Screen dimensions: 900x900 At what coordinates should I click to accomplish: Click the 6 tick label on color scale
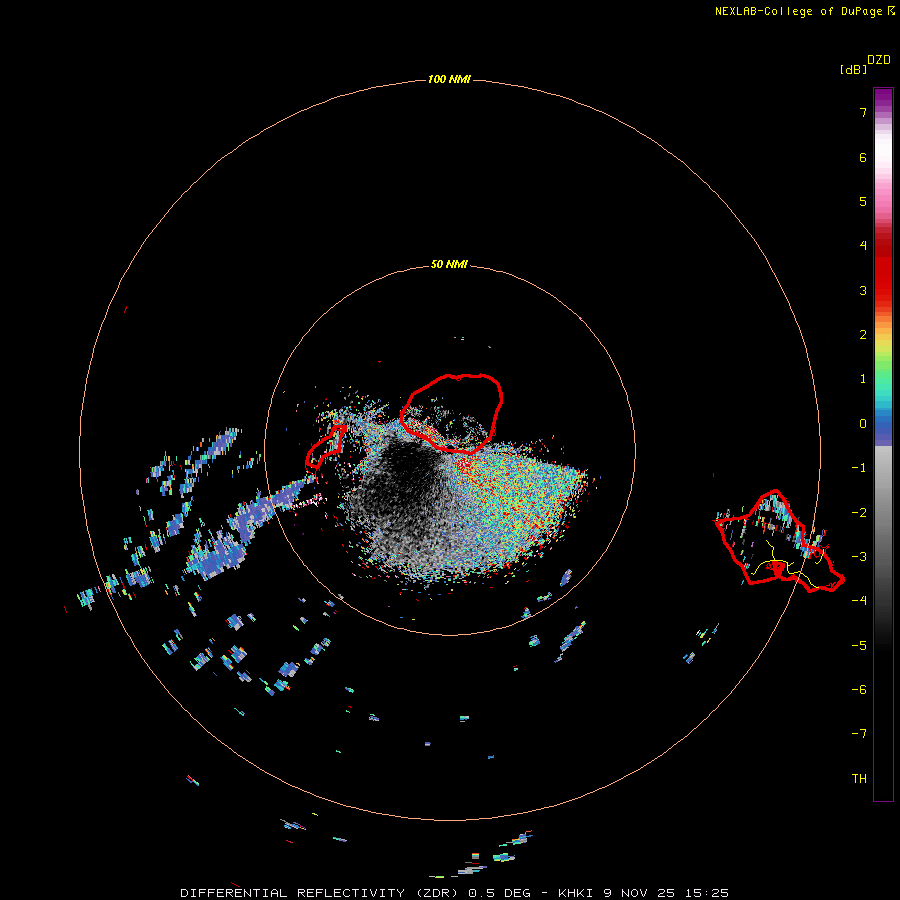[863, 157]
